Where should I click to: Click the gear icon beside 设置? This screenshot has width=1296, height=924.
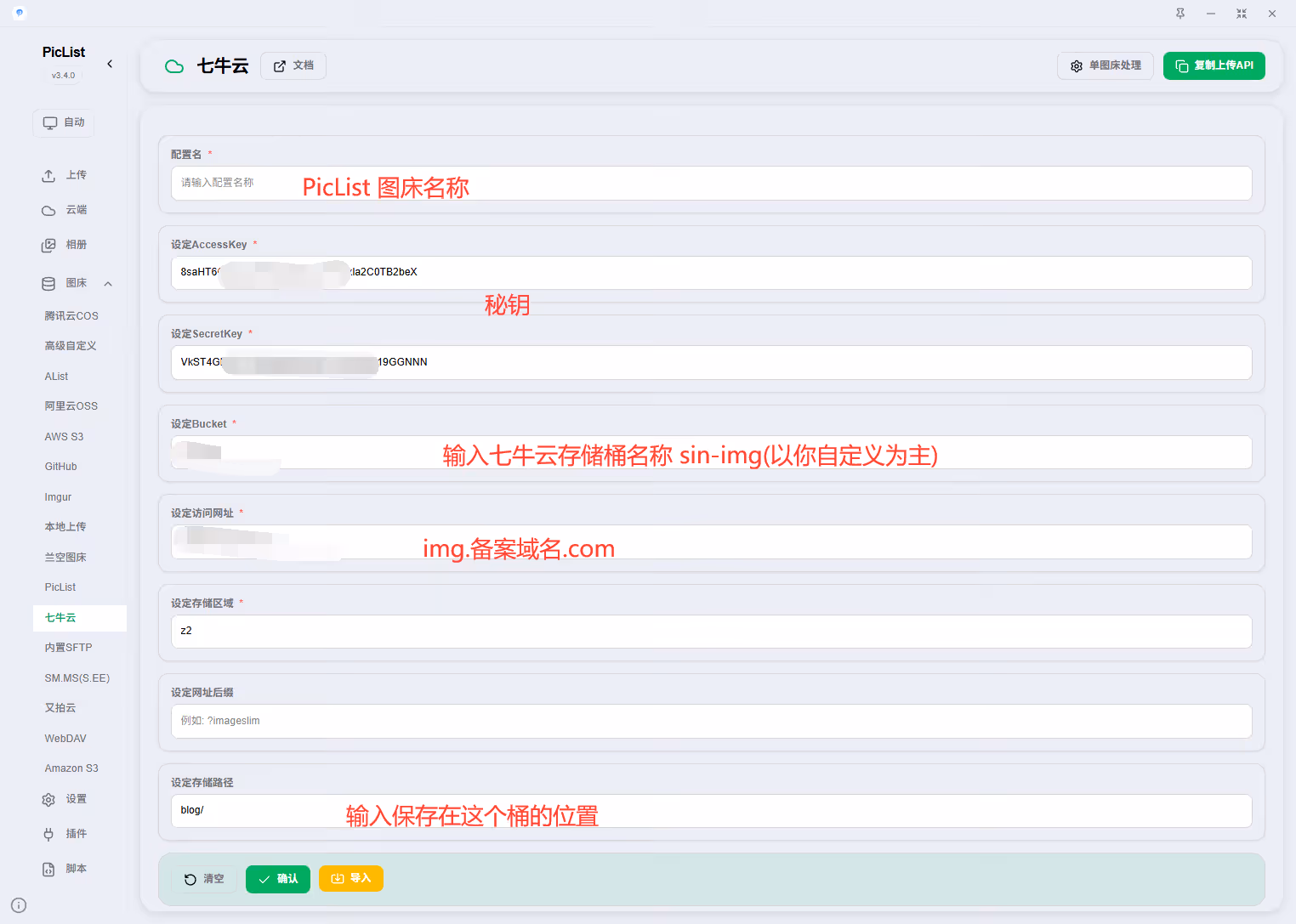[x=48, y=799]
